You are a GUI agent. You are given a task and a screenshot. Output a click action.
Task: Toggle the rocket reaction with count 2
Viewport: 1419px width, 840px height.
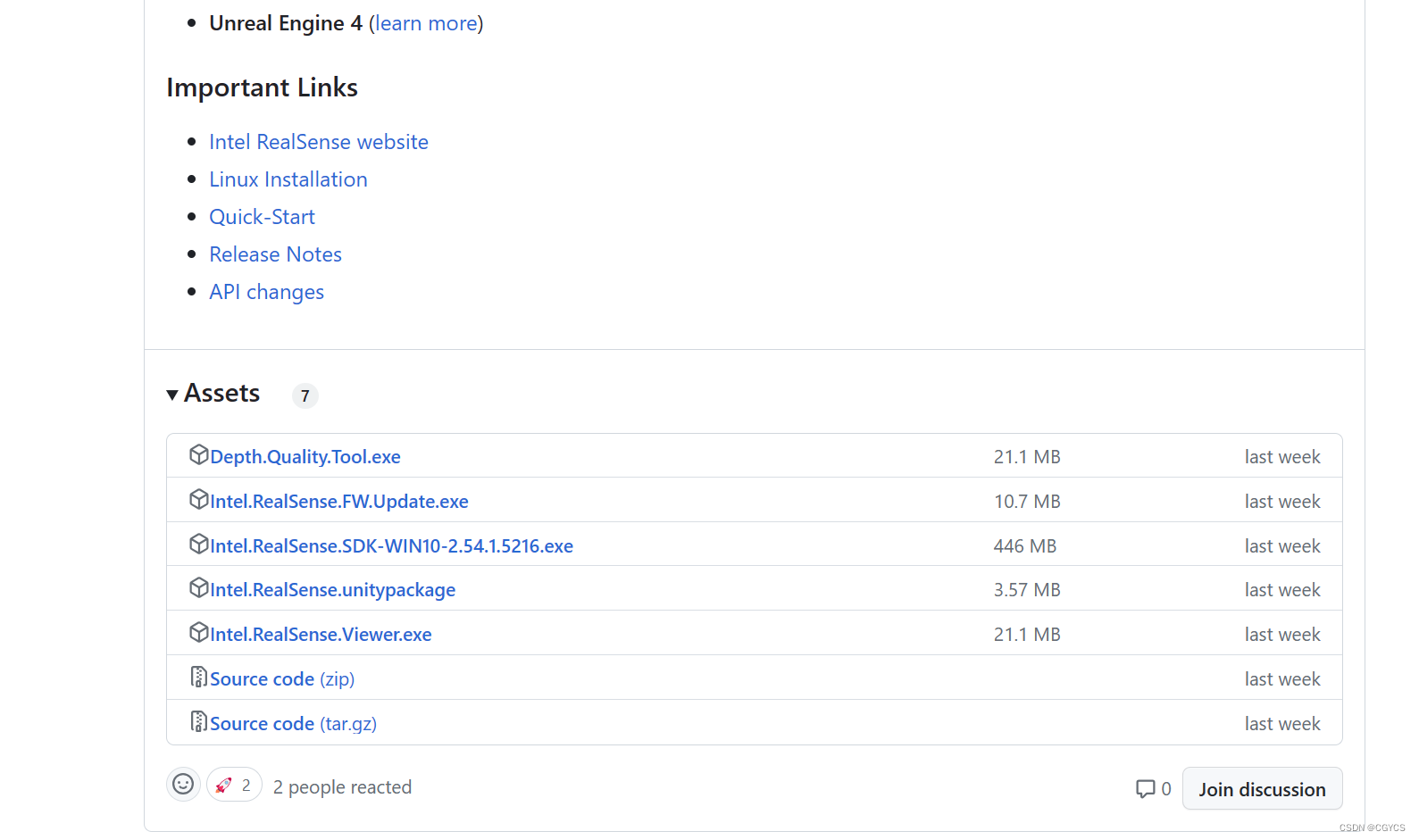tap(234, 785)
